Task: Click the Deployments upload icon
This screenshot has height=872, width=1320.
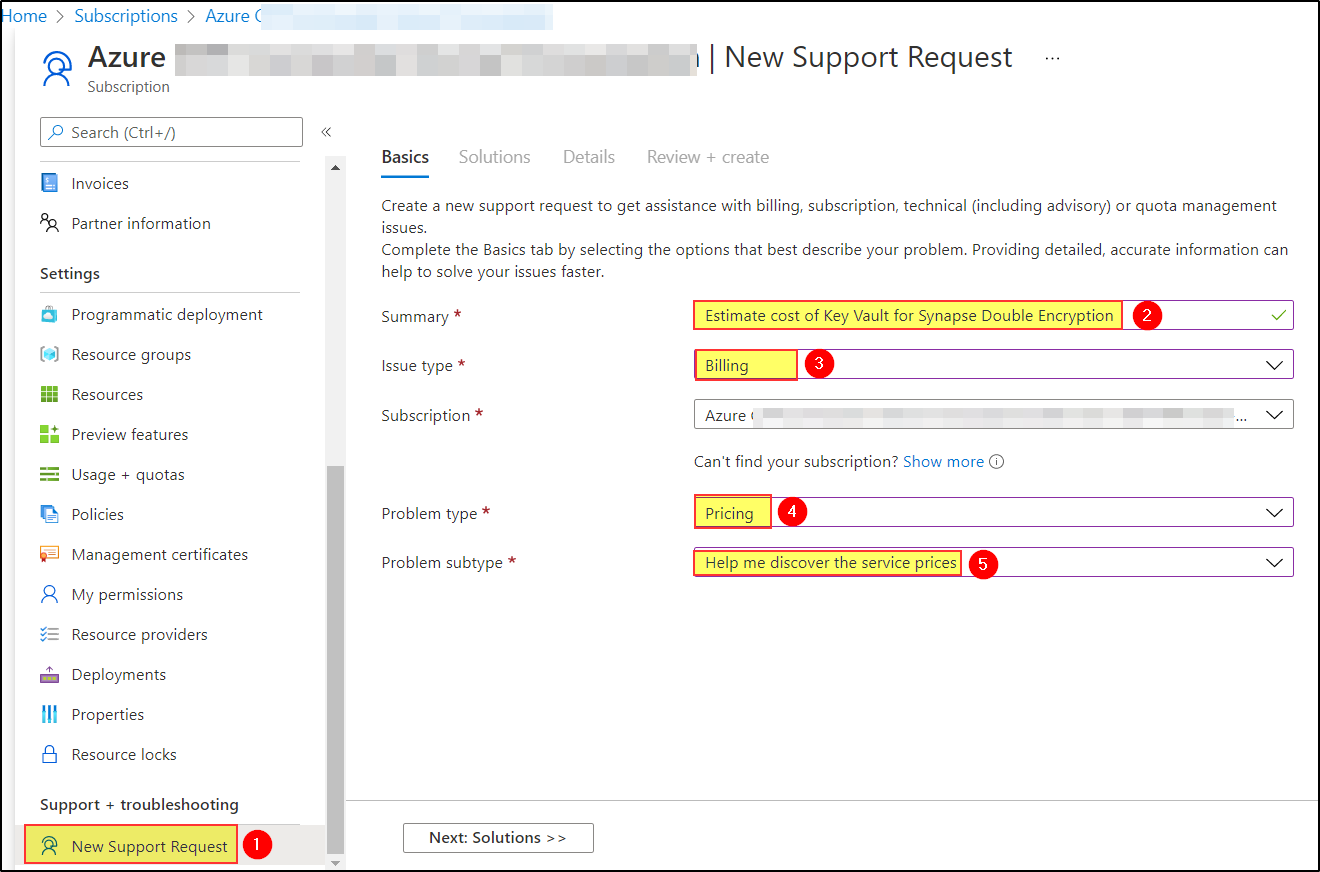Action: point(49,674)
